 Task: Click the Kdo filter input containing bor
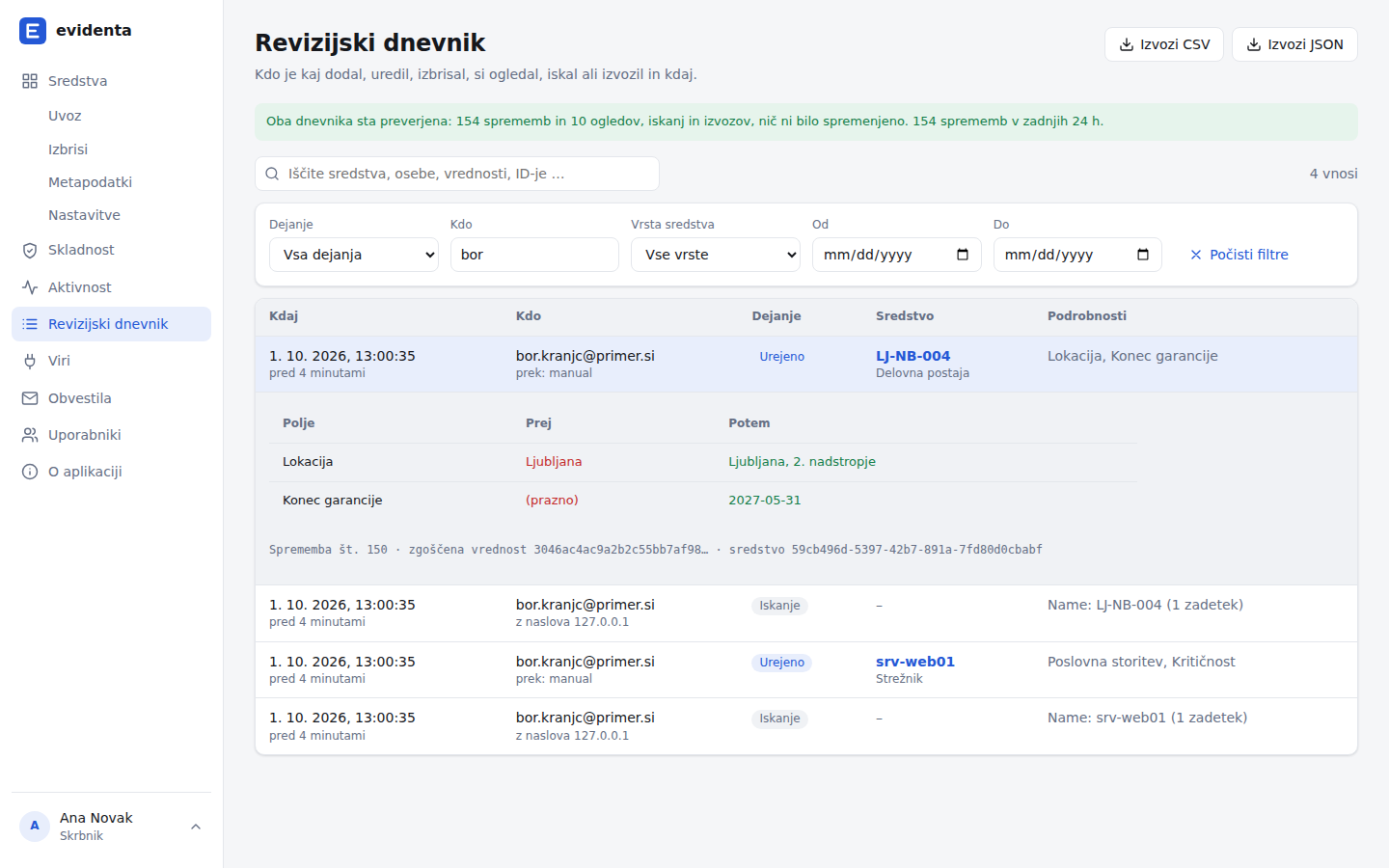[x=534, y=255]
